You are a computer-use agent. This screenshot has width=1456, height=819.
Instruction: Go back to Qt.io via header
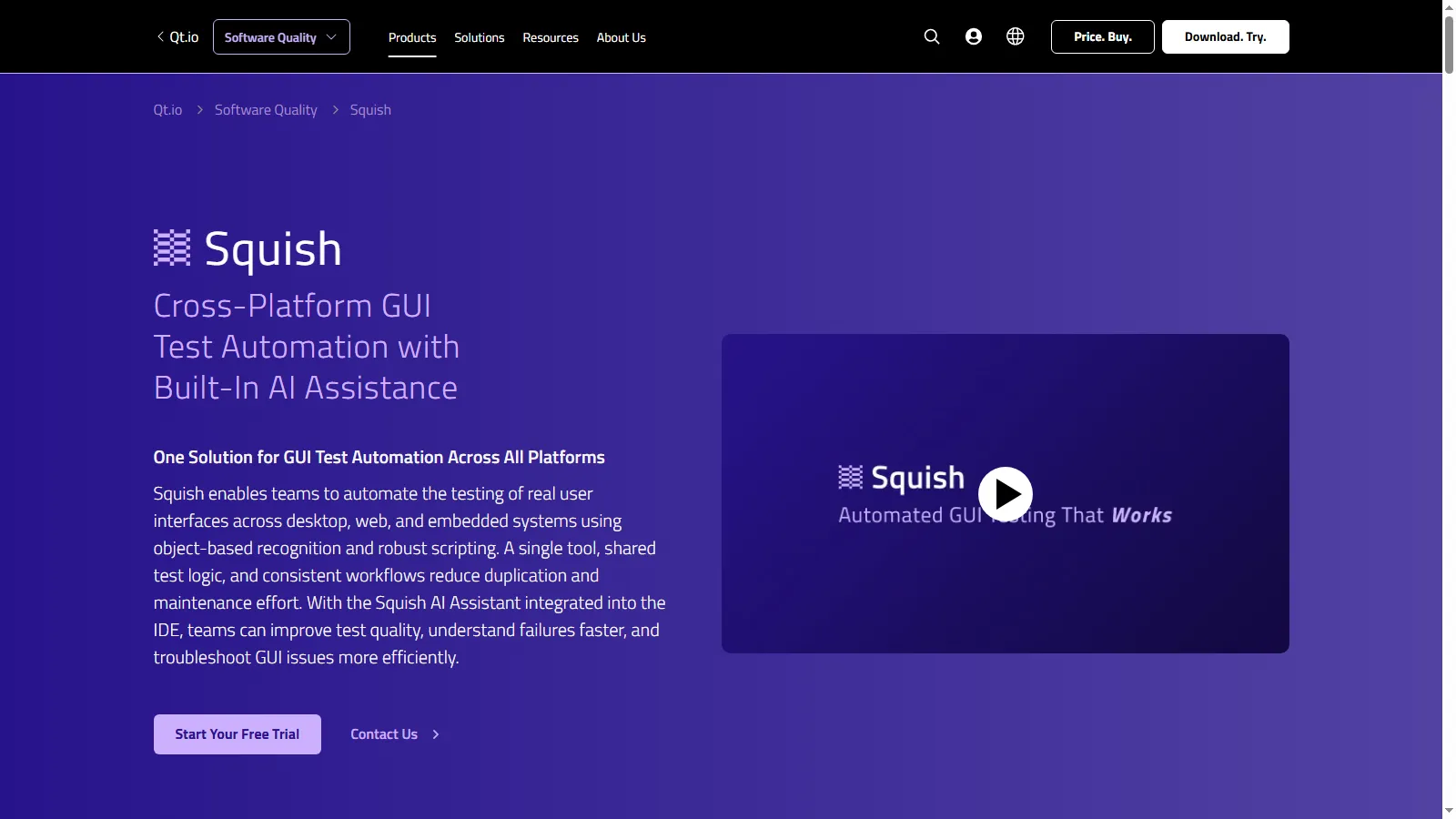point(177,37)
